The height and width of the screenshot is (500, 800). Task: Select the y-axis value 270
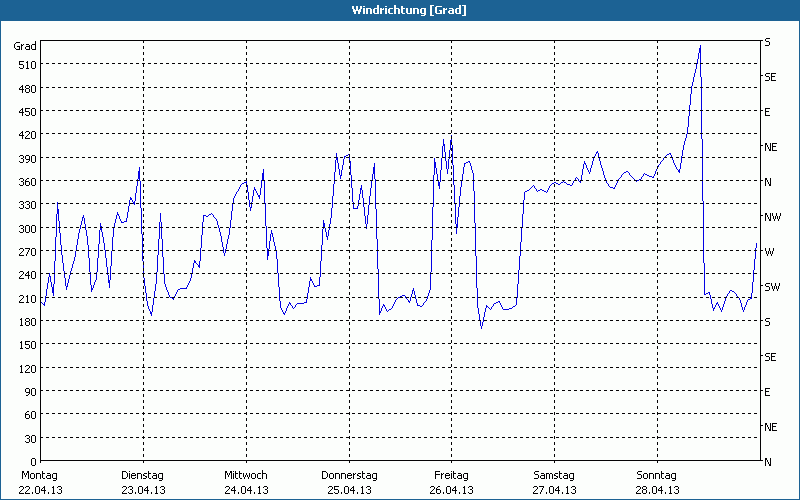coord(28,252)
